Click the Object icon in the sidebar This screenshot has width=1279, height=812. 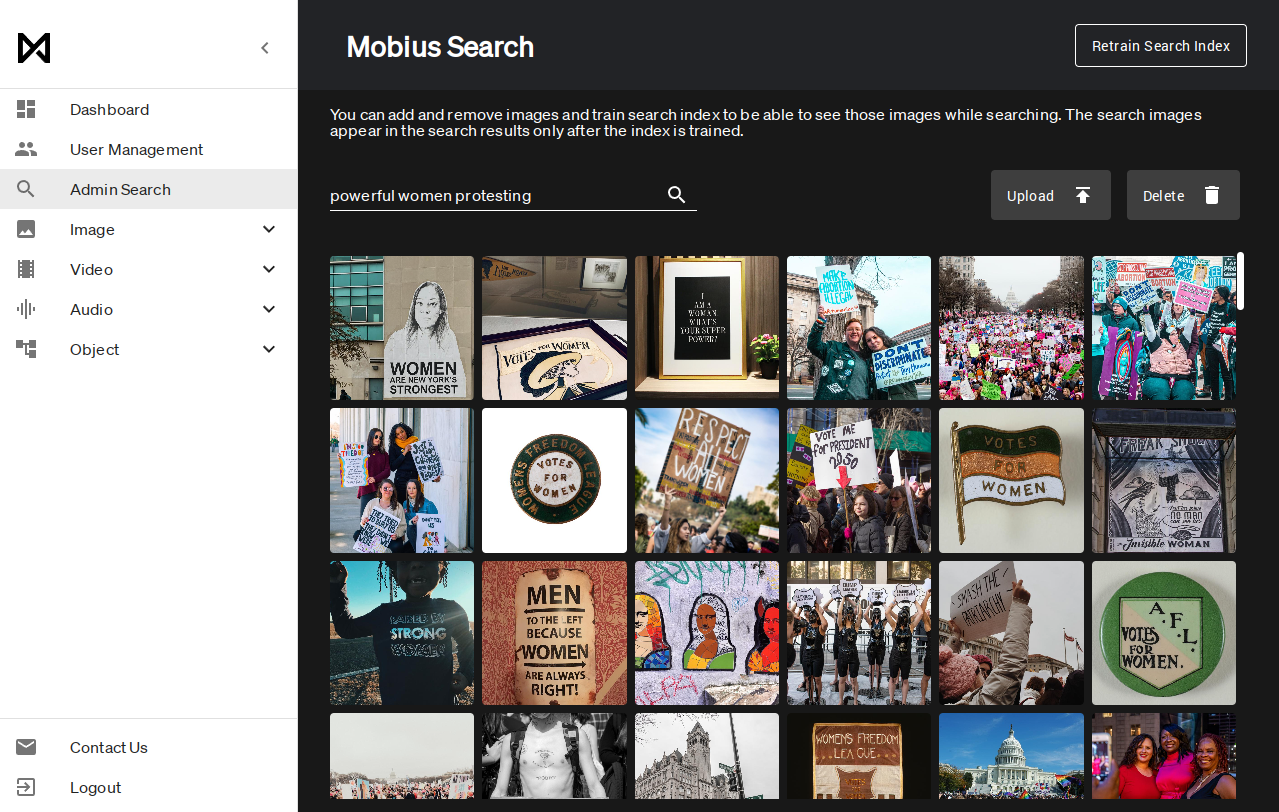coord(26,349)
